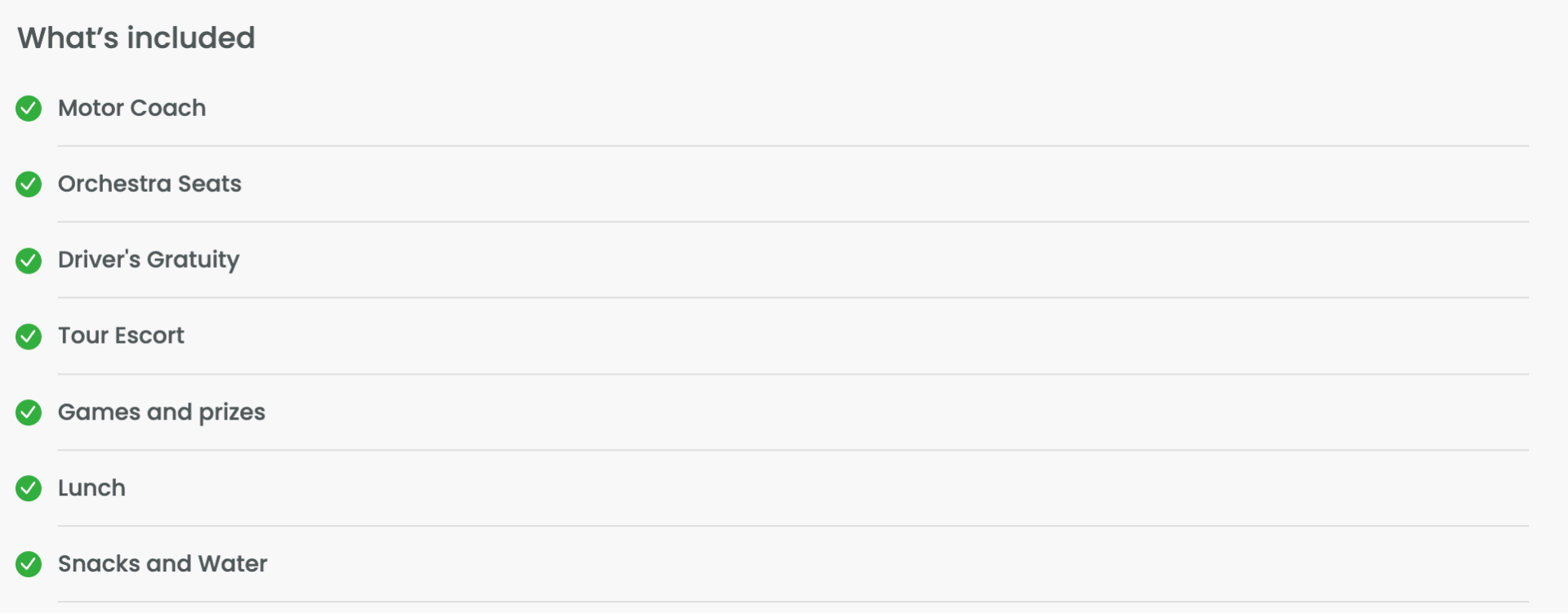Click the separator line under Orchestra Seats
Viewport: 1568px width, 614px height.
click(793, 222)
